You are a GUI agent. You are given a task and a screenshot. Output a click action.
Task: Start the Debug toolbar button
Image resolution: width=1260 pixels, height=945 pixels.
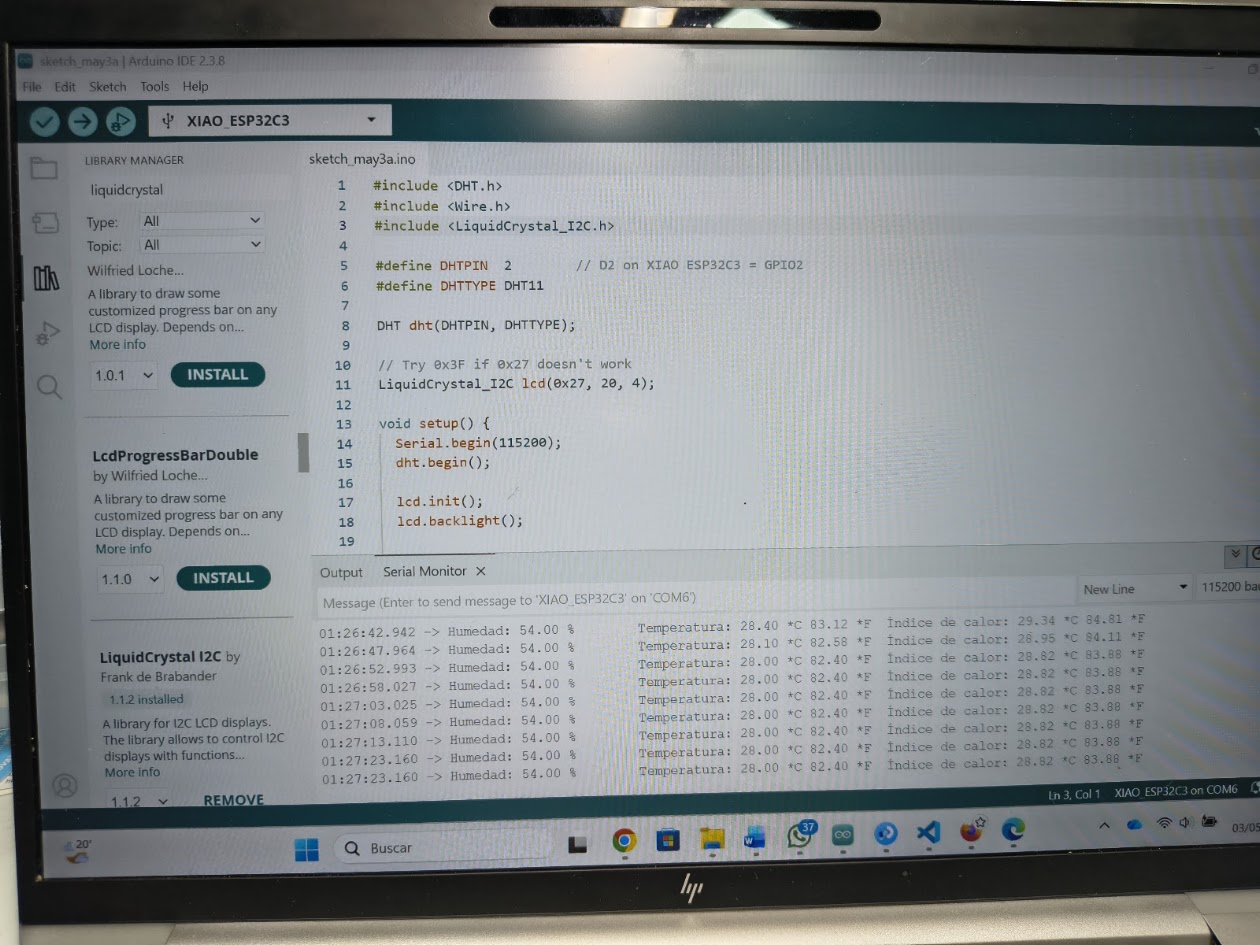(119, 122)
